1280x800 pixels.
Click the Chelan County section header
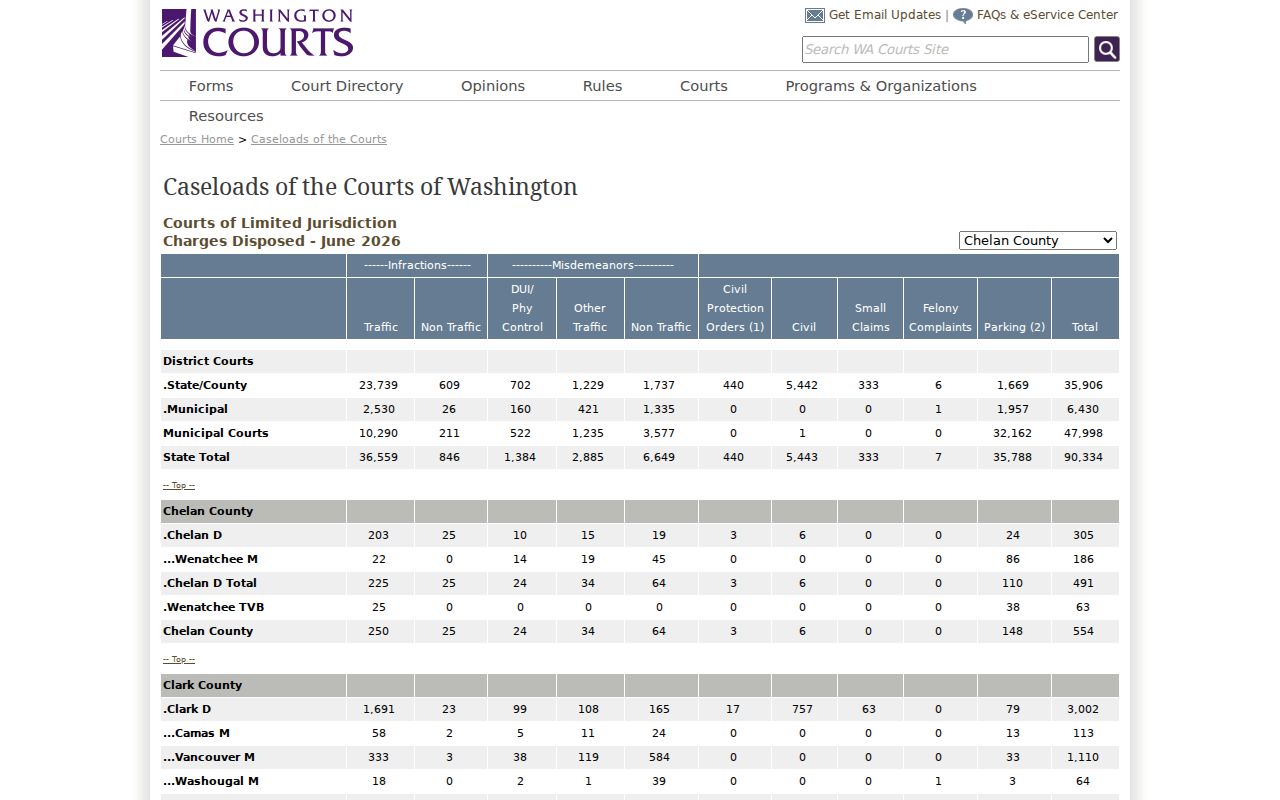click(208, 511)
